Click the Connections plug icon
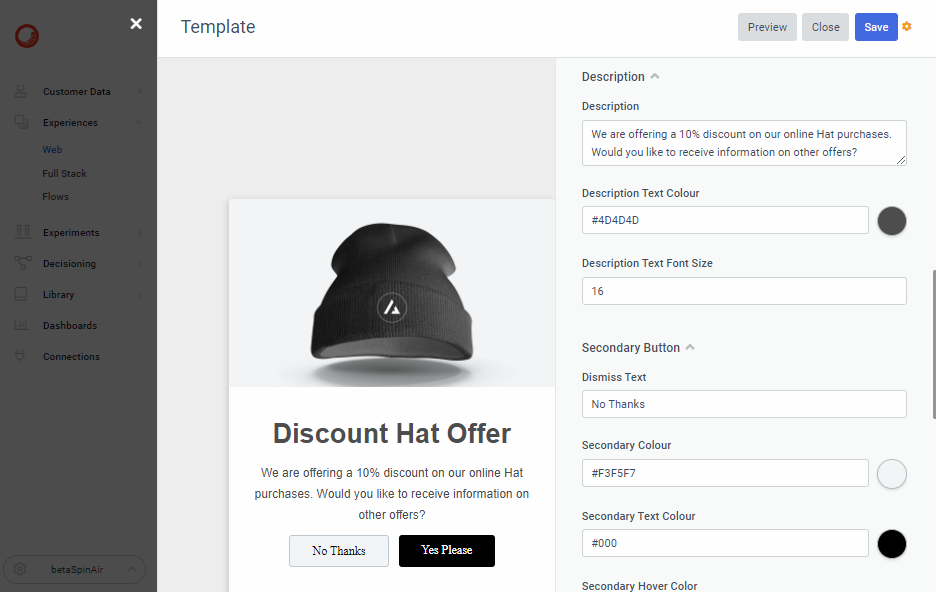The image size is (936, 592). (x=21, y=357)
